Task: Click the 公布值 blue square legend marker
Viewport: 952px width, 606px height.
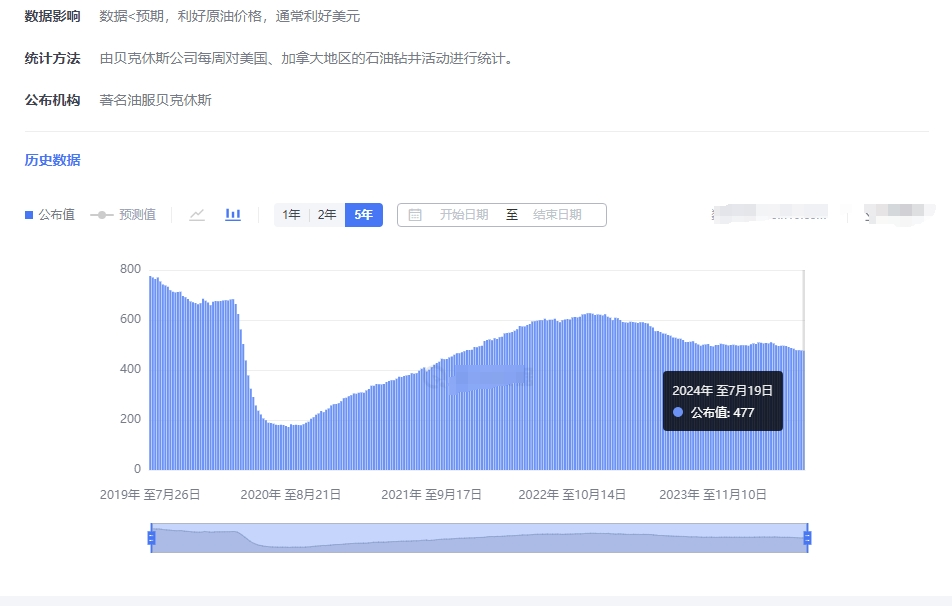Action: pyautogui.click(x=29, y=215)
